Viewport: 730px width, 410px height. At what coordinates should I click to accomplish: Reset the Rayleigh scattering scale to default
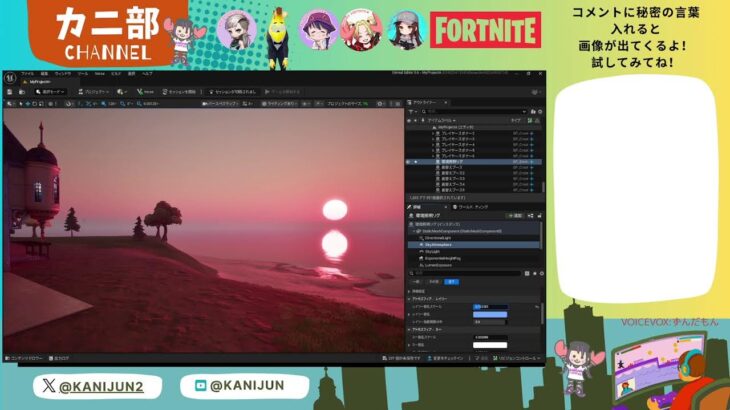pos(537,307)
